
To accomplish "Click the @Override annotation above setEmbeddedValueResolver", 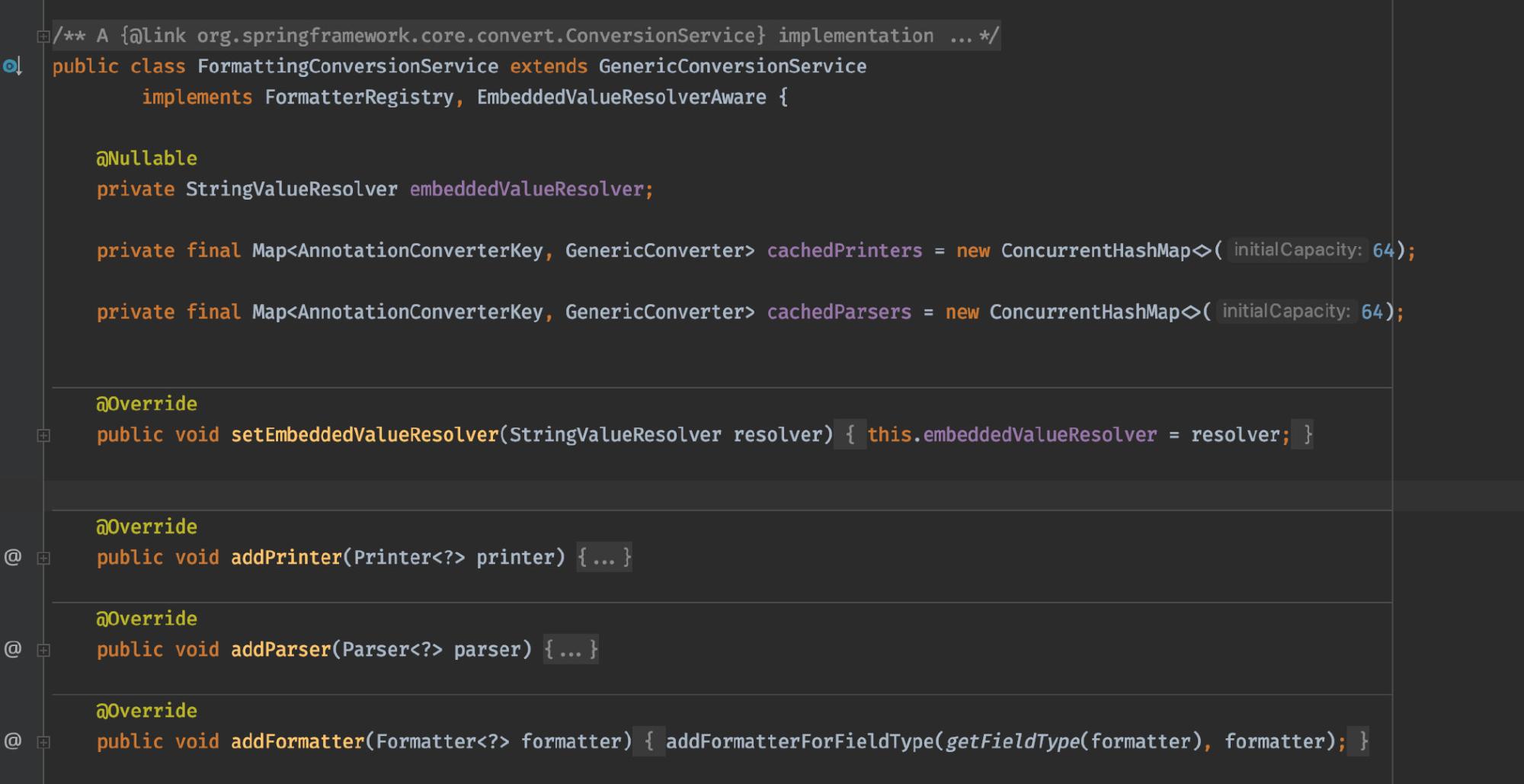I will click(146, 404).
